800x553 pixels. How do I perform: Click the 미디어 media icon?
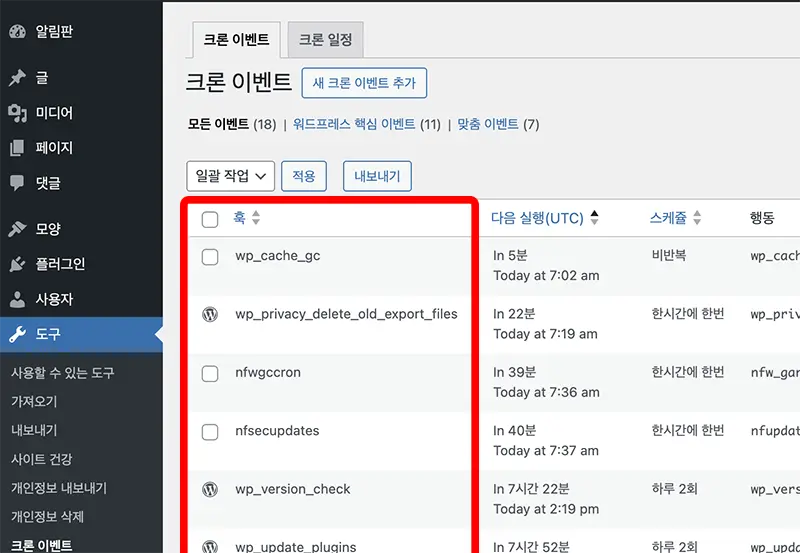17,113
